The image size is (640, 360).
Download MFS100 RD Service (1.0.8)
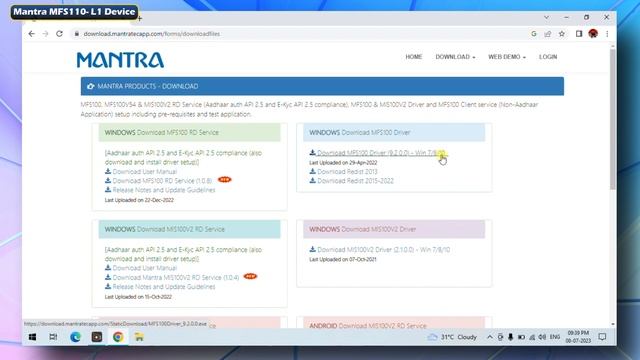click(x=162, y=180)
